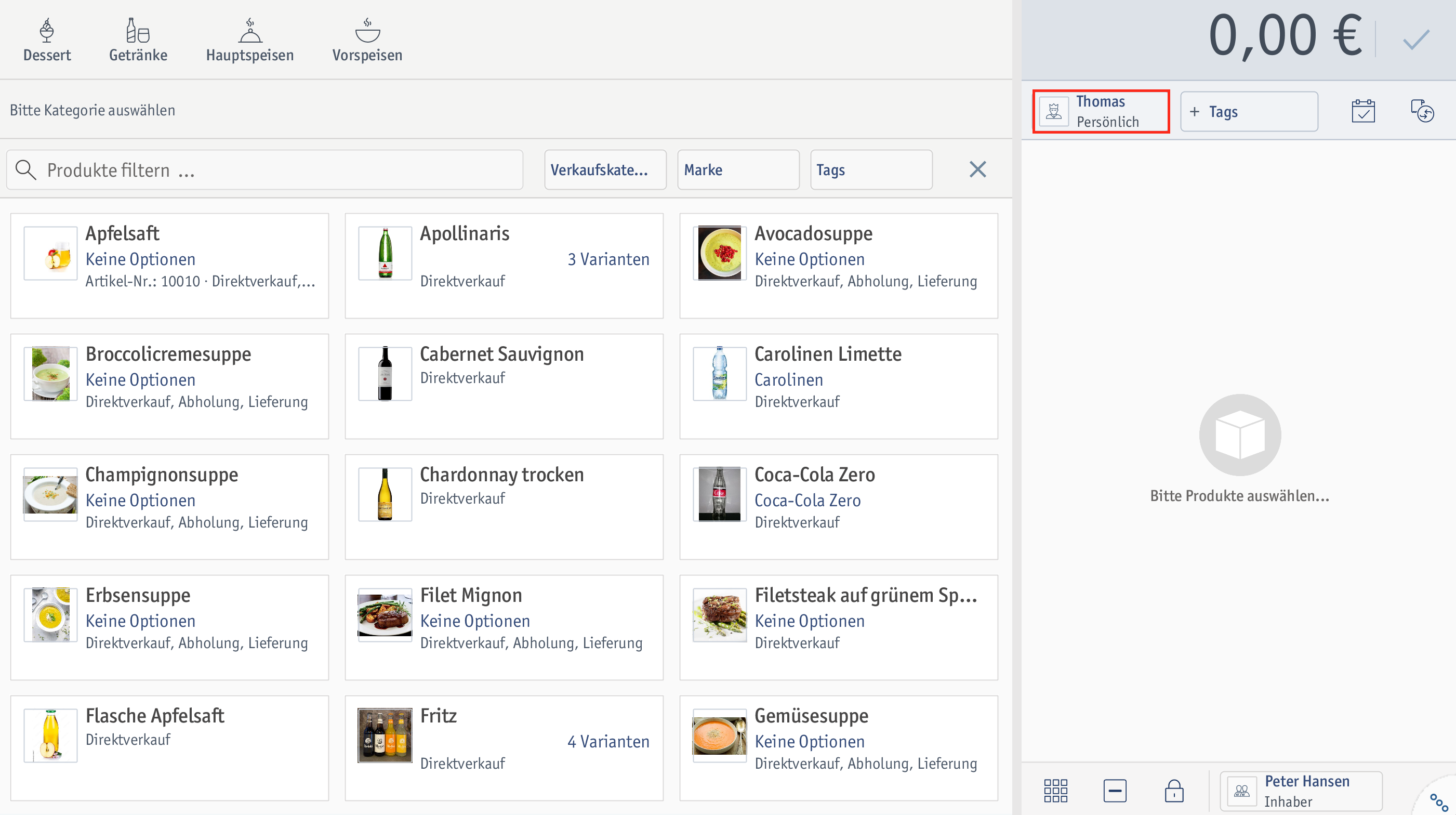The image size is (1456, 815).
Task: Open Fritz 4 Varianten
Action: click(504, 748)
